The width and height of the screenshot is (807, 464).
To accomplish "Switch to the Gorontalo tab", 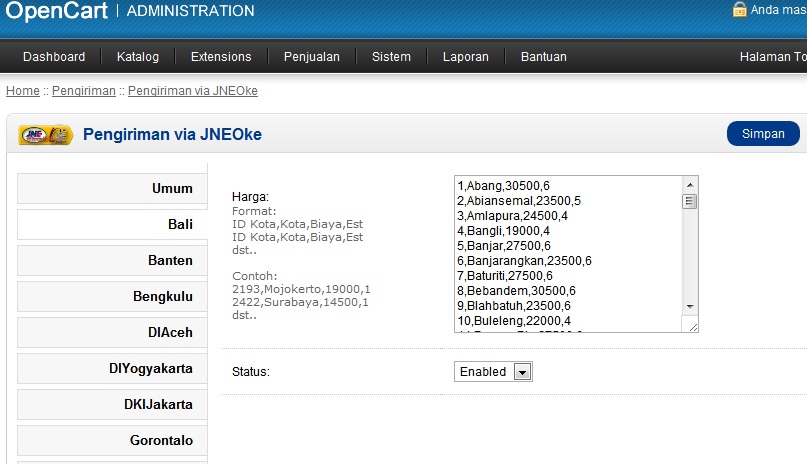I will click(x=112, y=440).
